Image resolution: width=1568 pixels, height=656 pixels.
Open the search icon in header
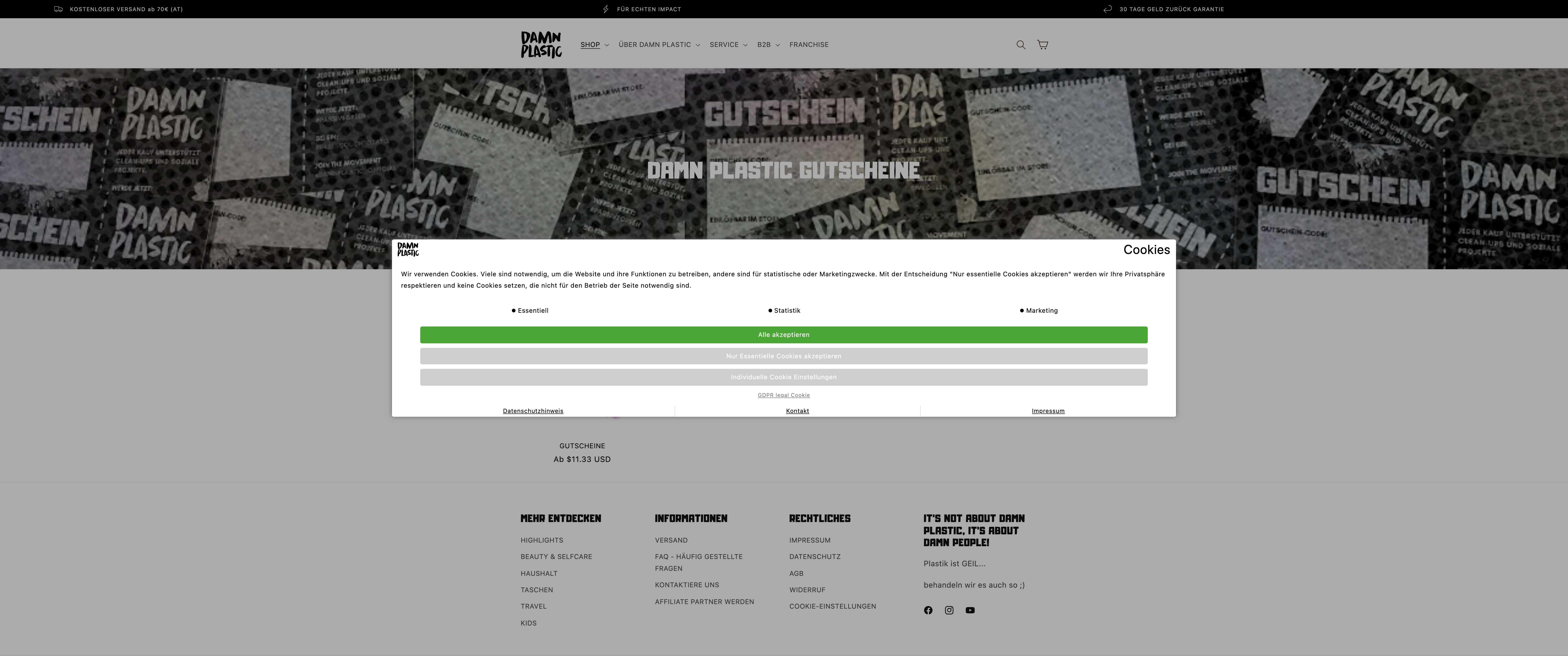(1021, 44)
